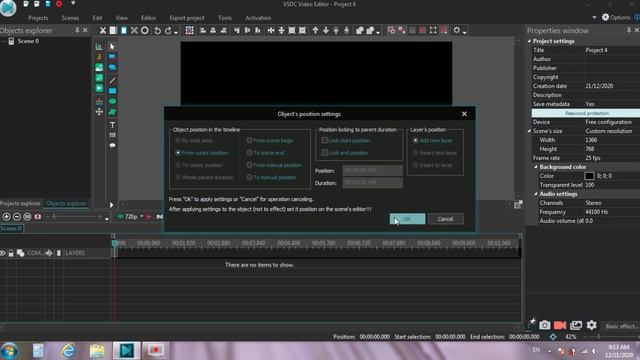The width and height of the screenshot is (640, 360).
Task: Click the Select all objects toolbar icon
Action: coord(189,31)
